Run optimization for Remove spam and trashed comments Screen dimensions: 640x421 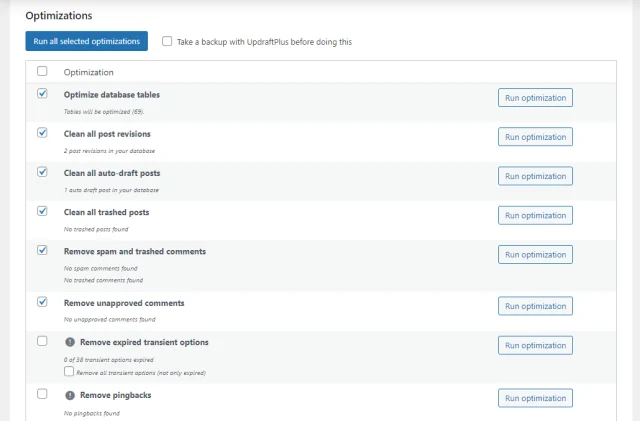tap(535, 255)
